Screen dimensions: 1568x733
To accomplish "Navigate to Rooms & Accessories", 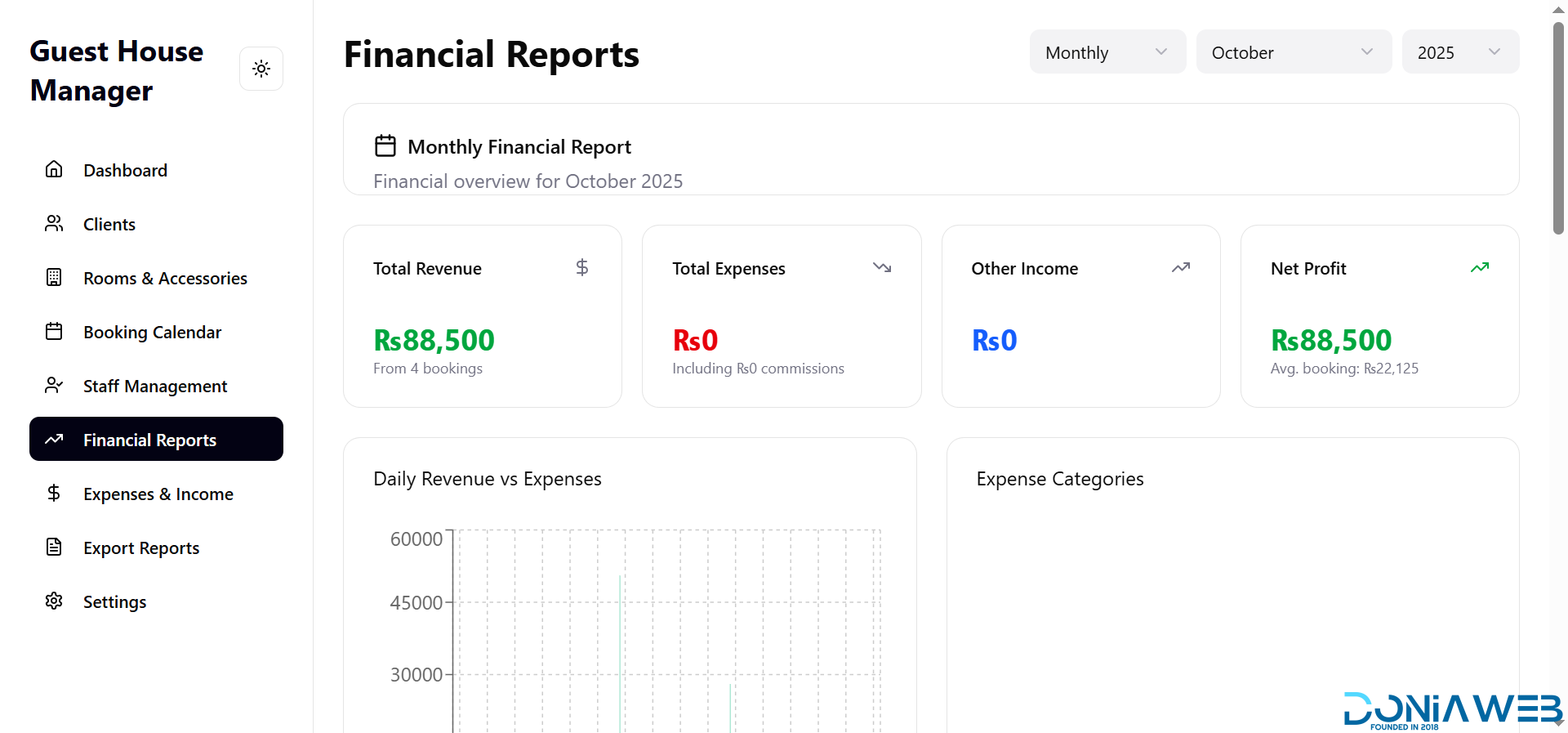I will point(165,278).
